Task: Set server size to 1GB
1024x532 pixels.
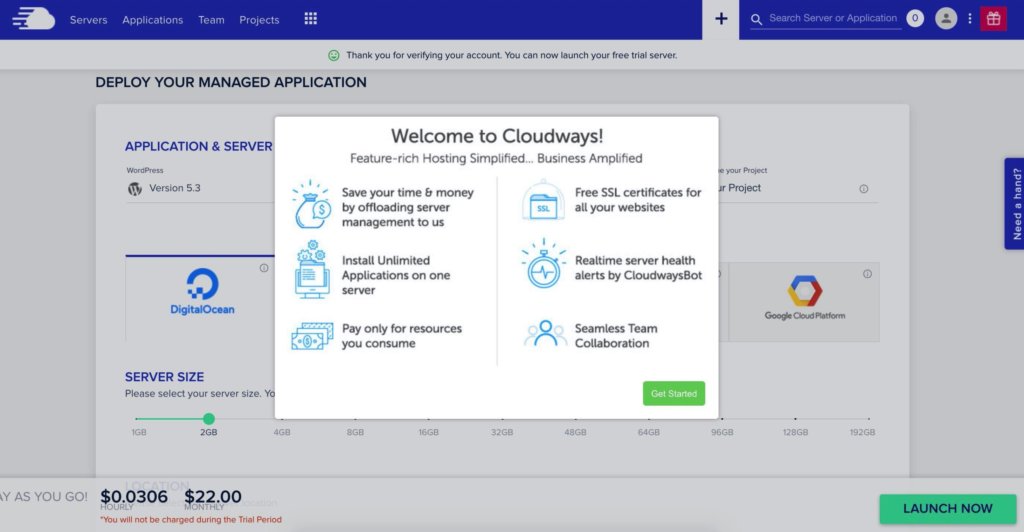Action: pyautogui.click(x=138, y=432)
